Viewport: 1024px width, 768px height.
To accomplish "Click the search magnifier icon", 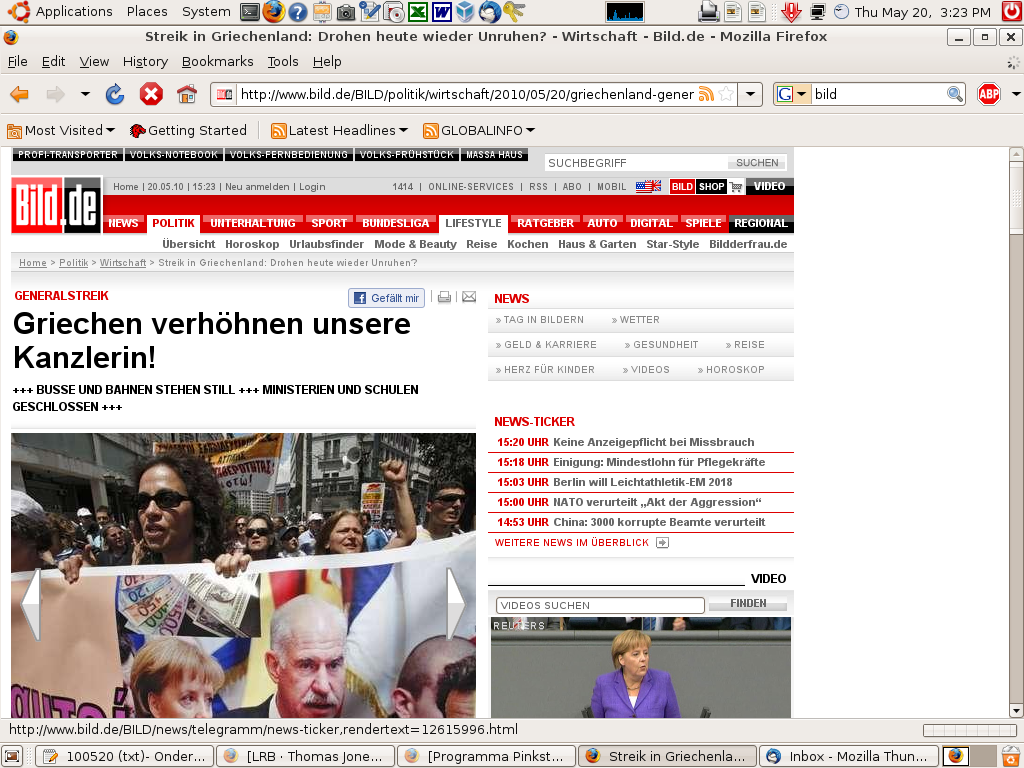I will click(955, 95).
